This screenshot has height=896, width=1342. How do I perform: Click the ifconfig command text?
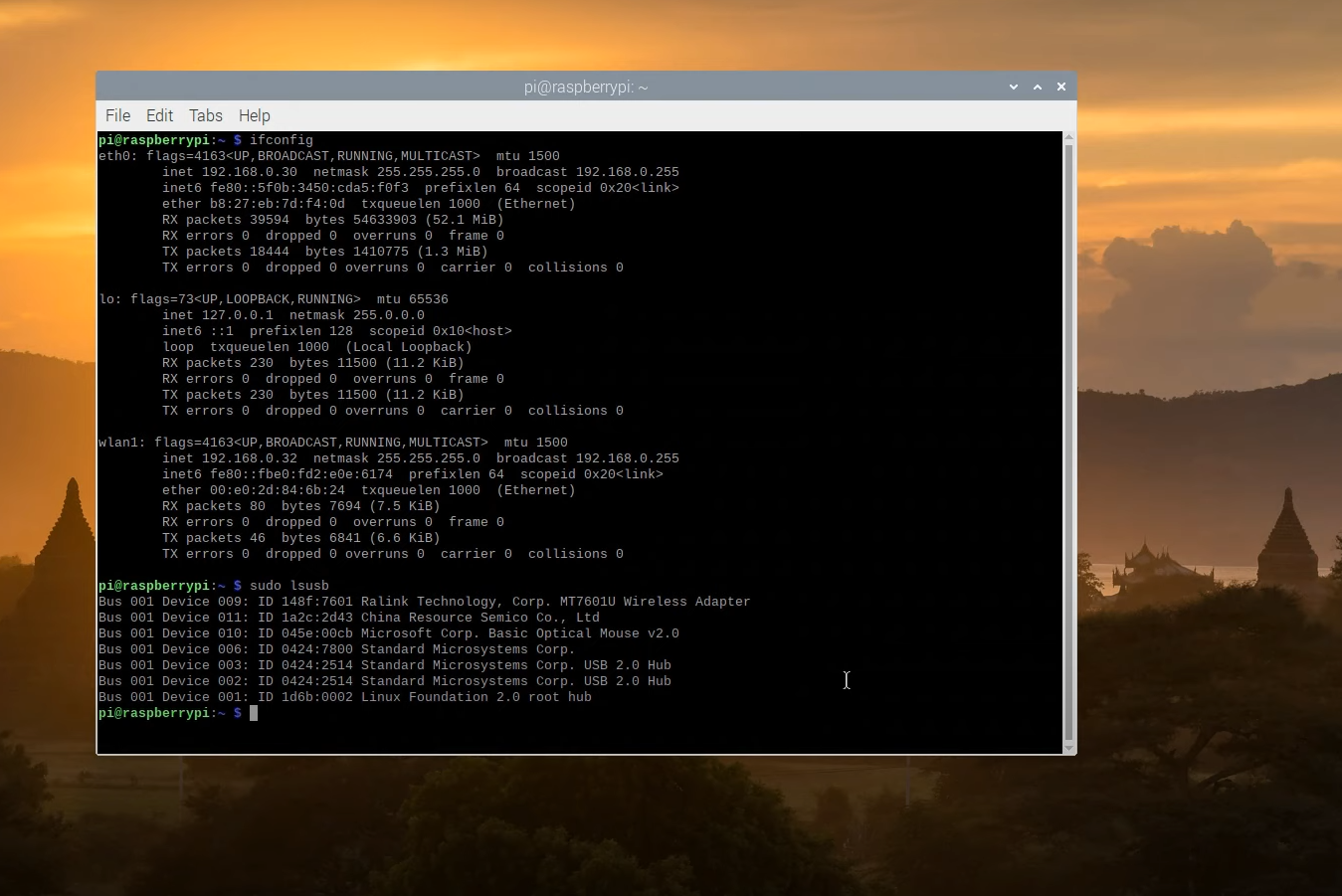[x=282, y=140]
